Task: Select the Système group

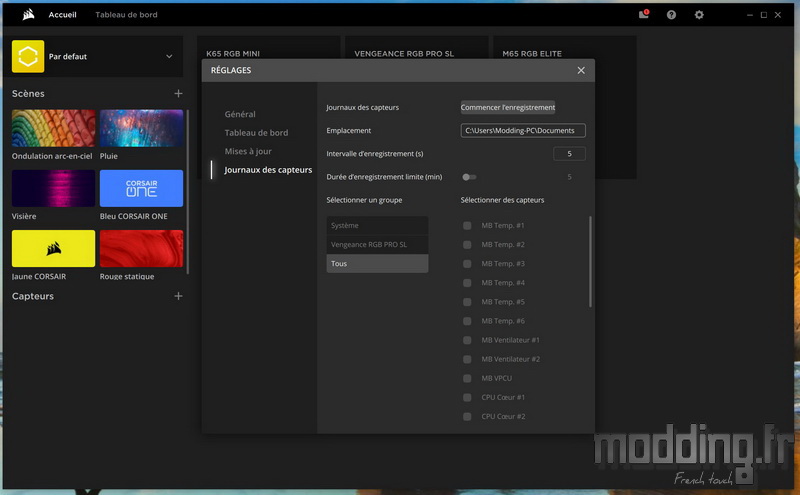Action: click(378, 226)
